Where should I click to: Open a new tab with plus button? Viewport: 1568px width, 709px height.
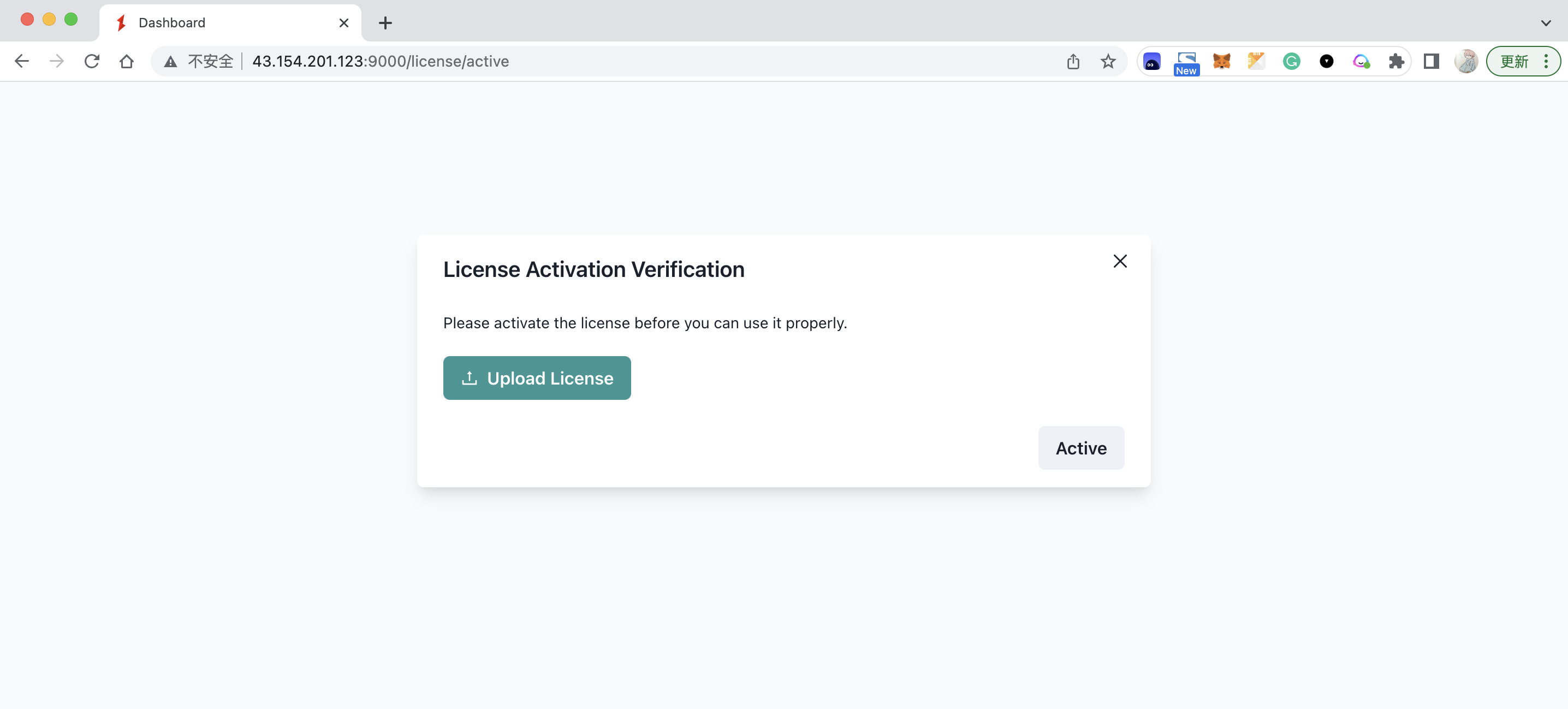click(x=385, y=23)
